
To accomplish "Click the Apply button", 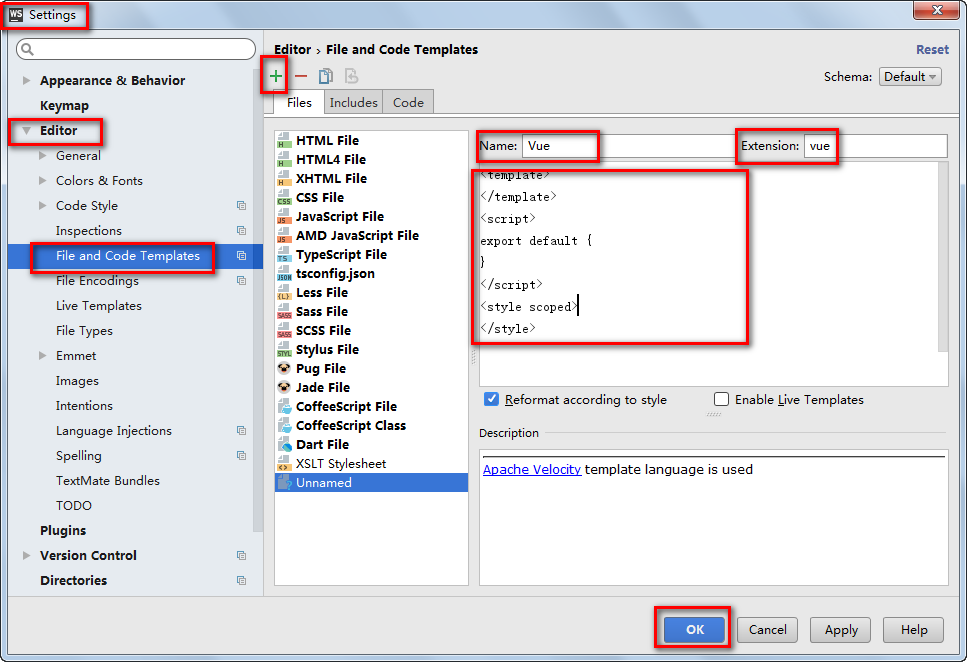I will point(841,629).
